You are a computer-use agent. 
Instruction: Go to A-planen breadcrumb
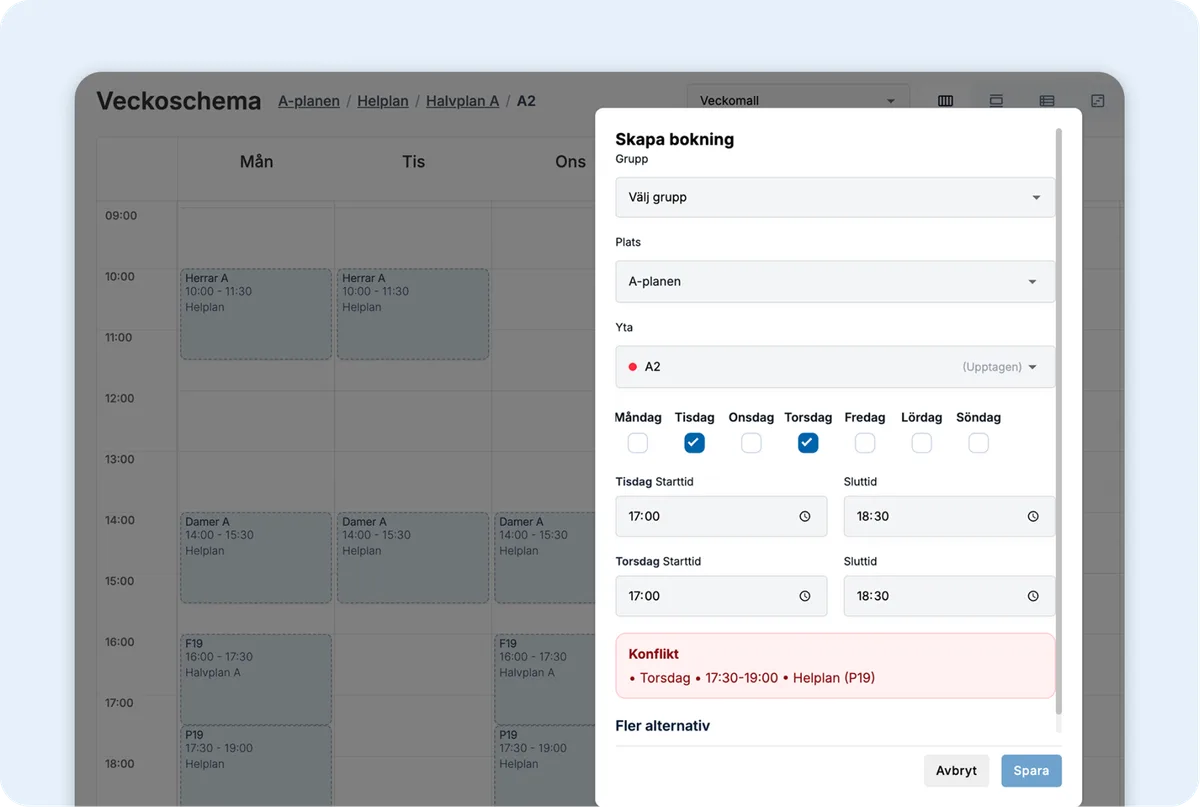click(309, 101)
